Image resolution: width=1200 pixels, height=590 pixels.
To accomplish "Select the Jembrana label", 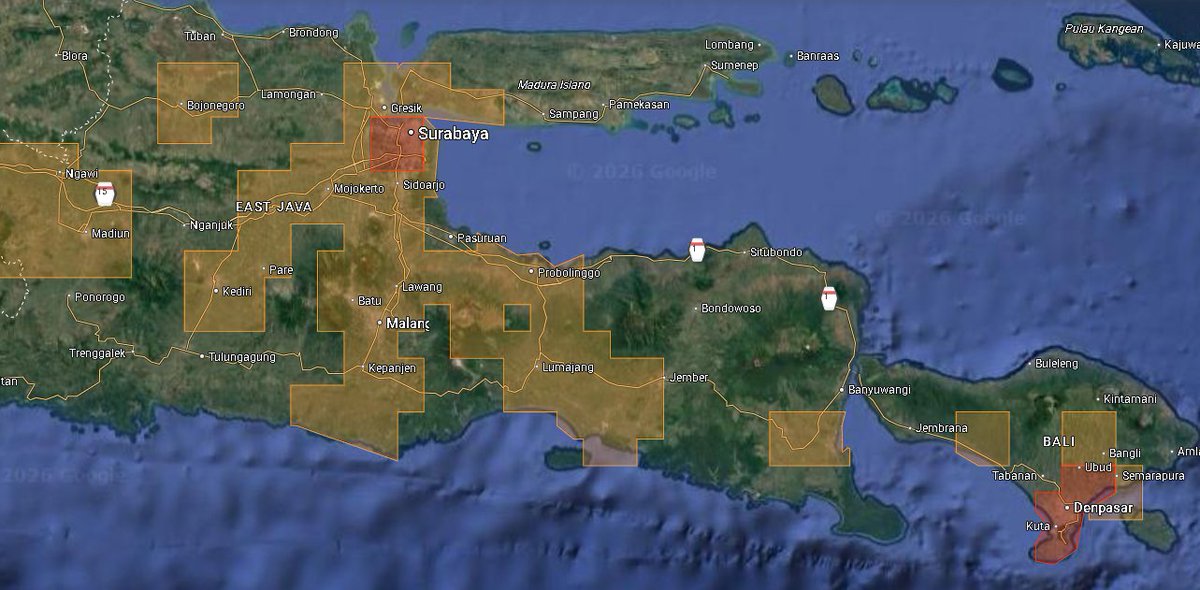I will point(941,428).
